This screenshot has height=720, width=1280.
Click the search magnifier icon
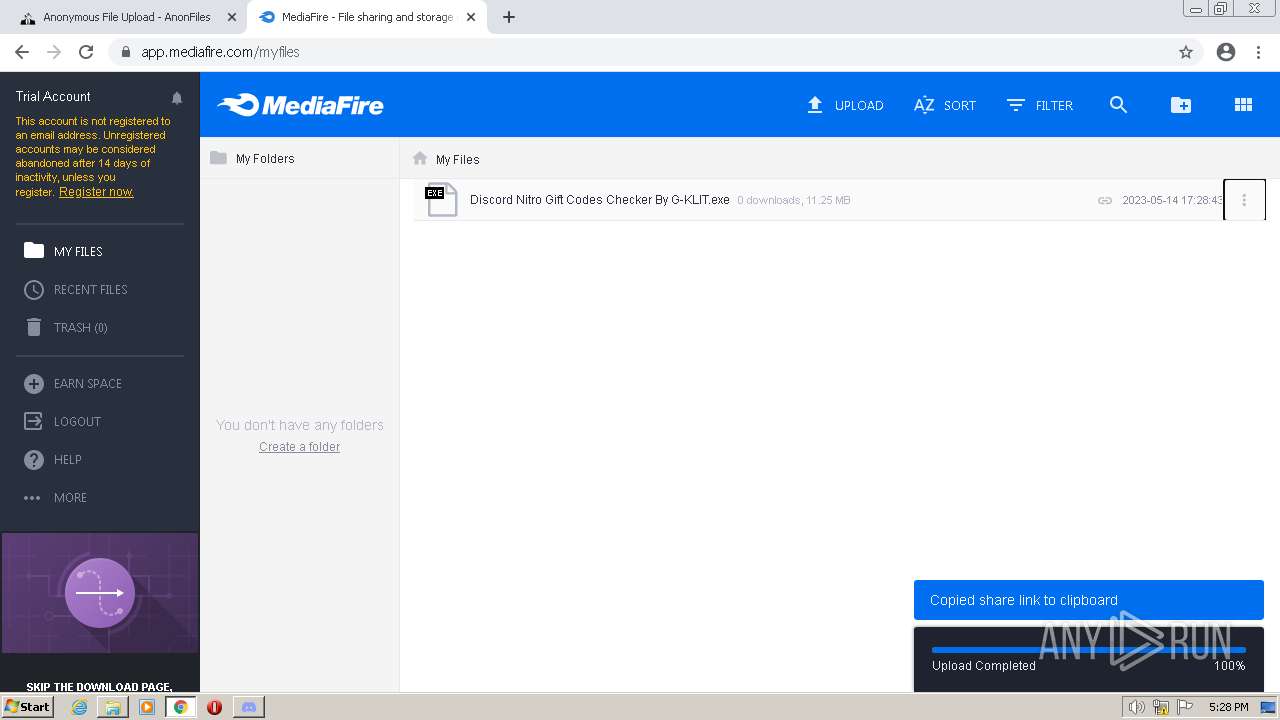(x=1118, y=105)
